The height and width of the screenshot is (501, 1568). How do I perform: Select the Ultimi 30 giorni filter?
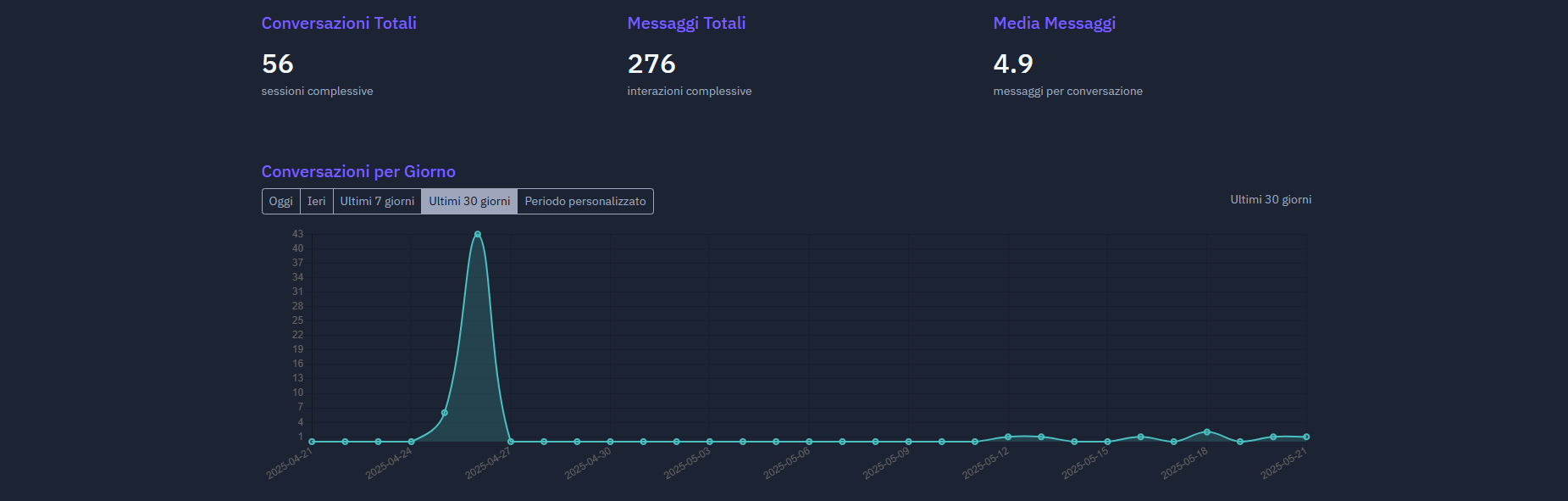pos(469,202)
